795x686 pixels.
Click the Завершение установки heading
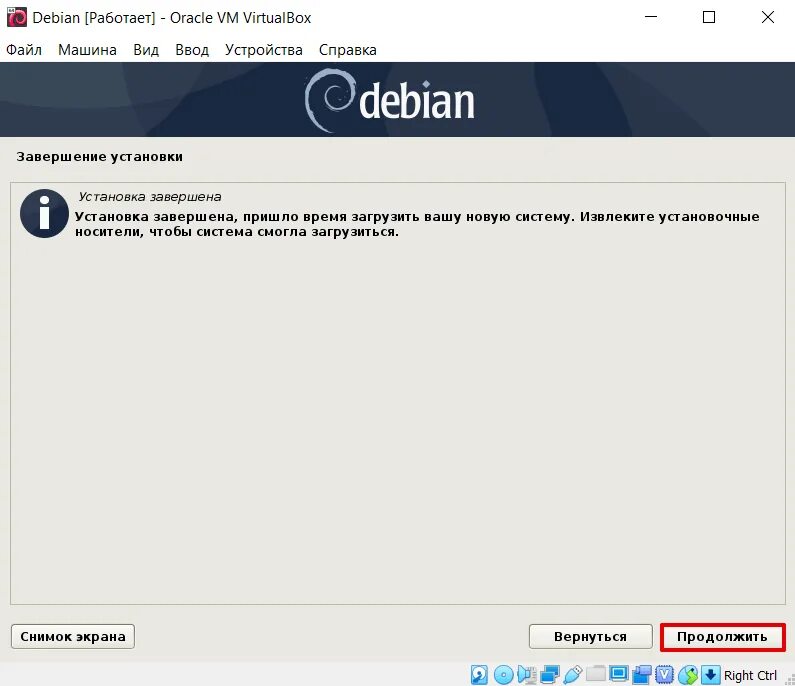pyautogui.click(x=99, y=157)
